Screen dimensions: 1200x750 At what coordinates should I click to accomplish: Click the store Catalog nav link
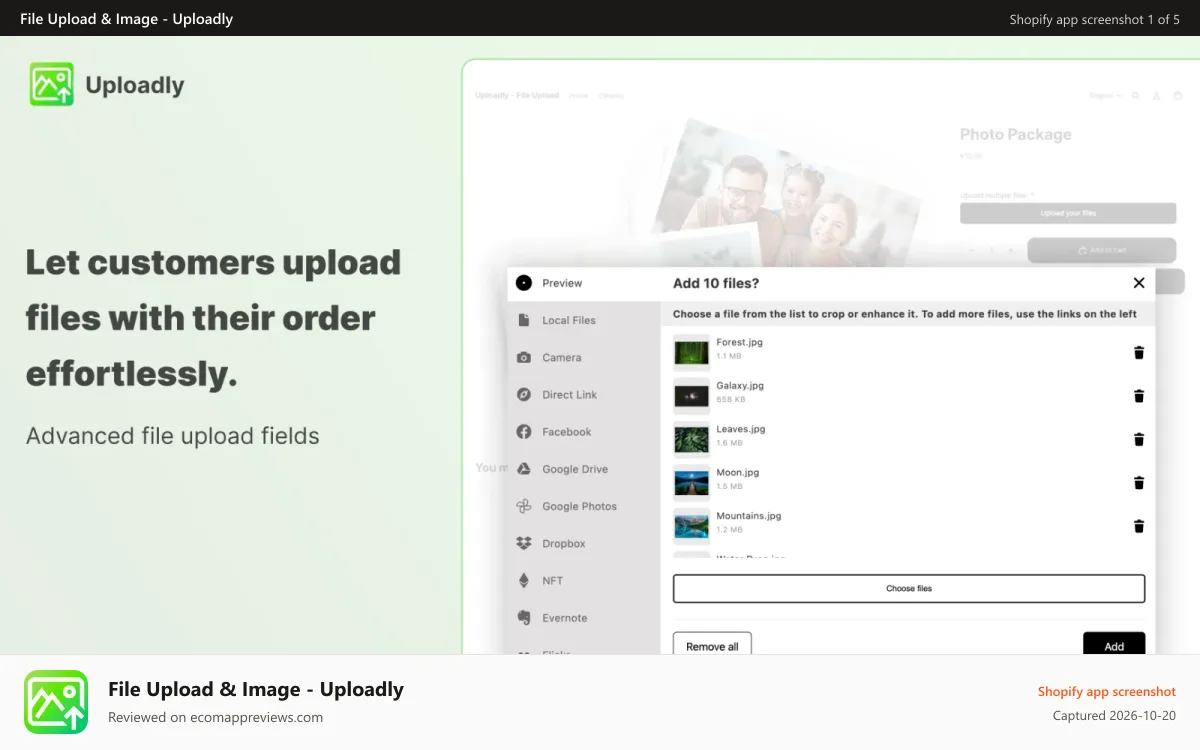pos(611,96)
